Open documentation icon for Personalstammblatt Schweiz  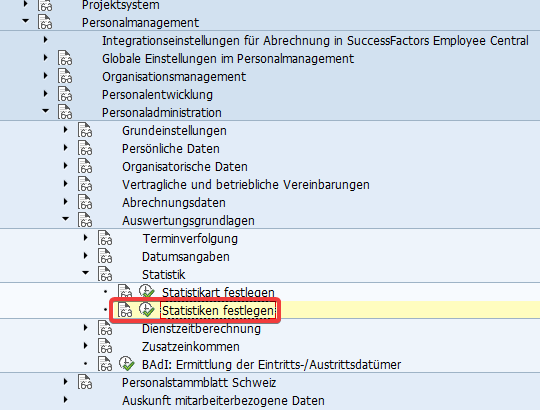[x=85, y=382]
